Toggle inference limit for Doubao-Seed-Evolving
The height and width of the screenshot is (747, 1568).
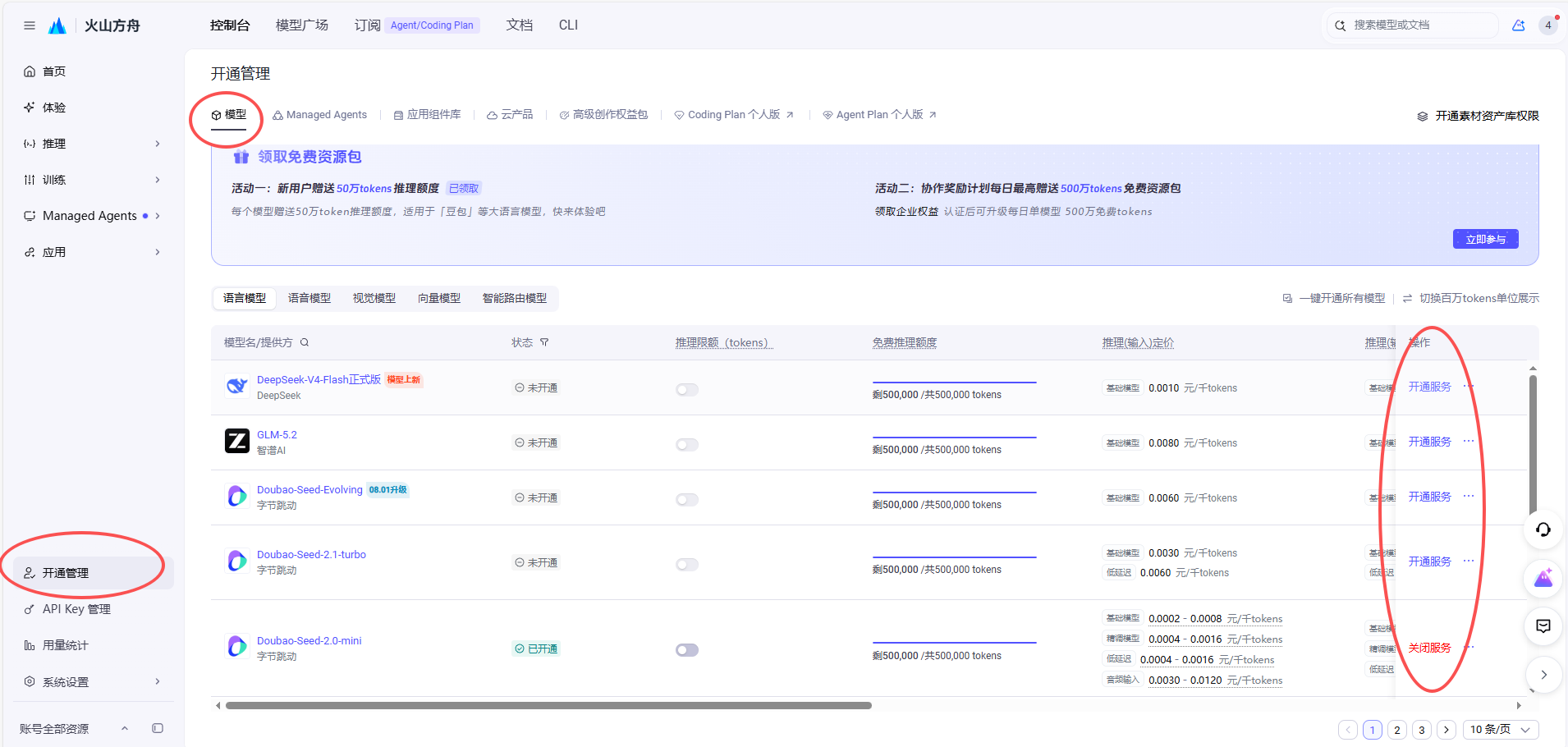(x=687, y=499)
